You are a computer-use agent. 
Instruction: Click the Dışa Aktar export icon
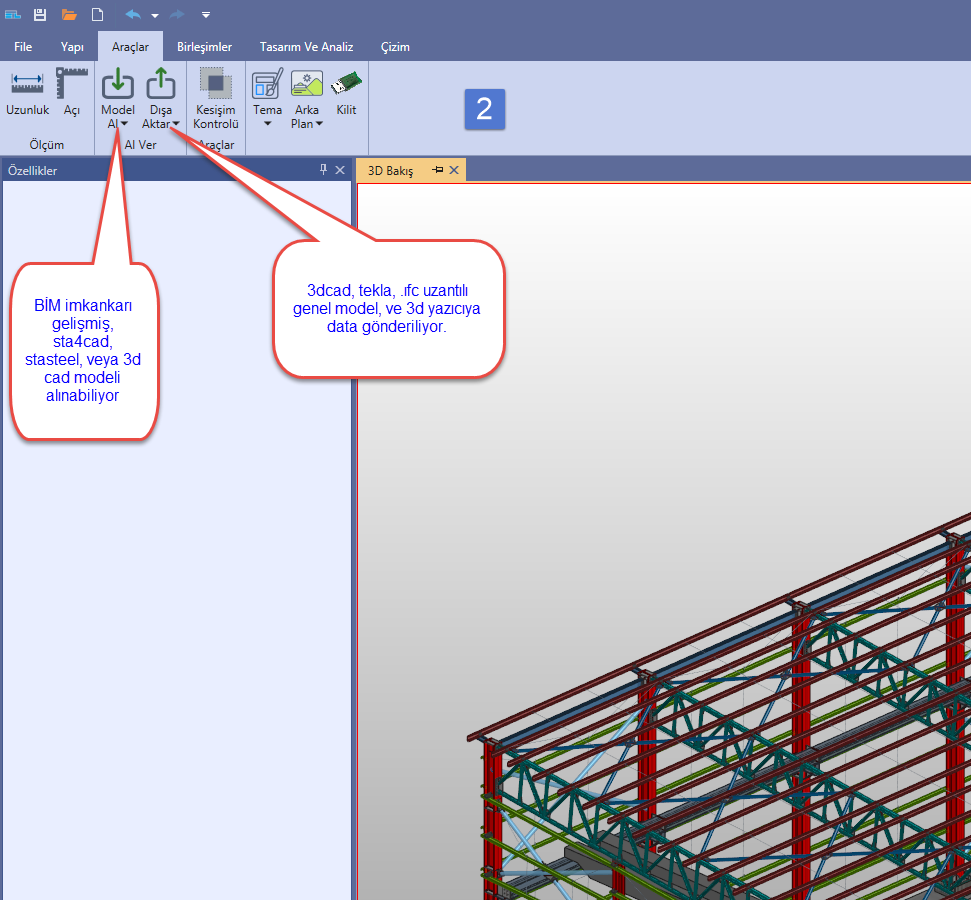pyautogui.click(x=160, y=85)
